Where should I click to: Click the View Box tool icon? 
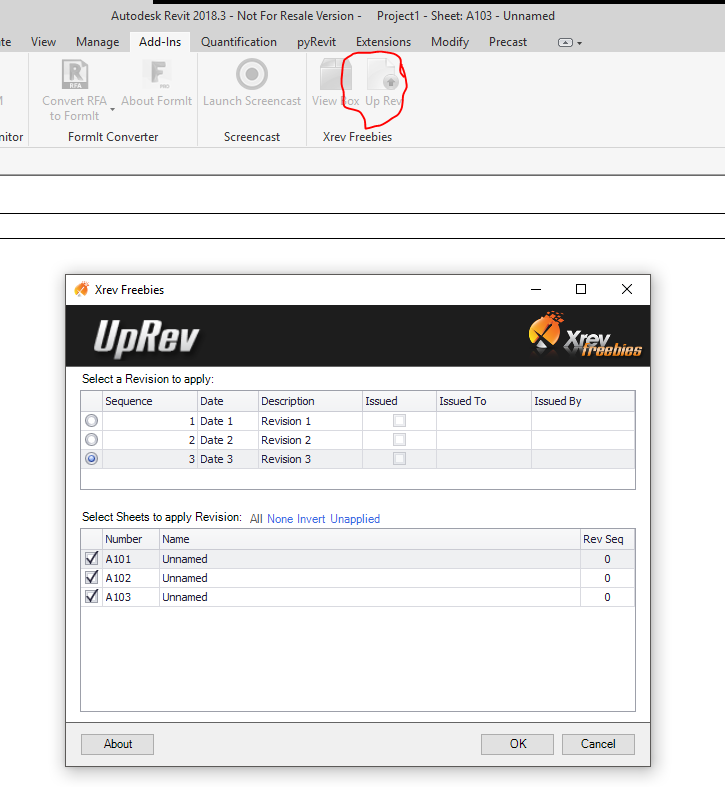335,74
